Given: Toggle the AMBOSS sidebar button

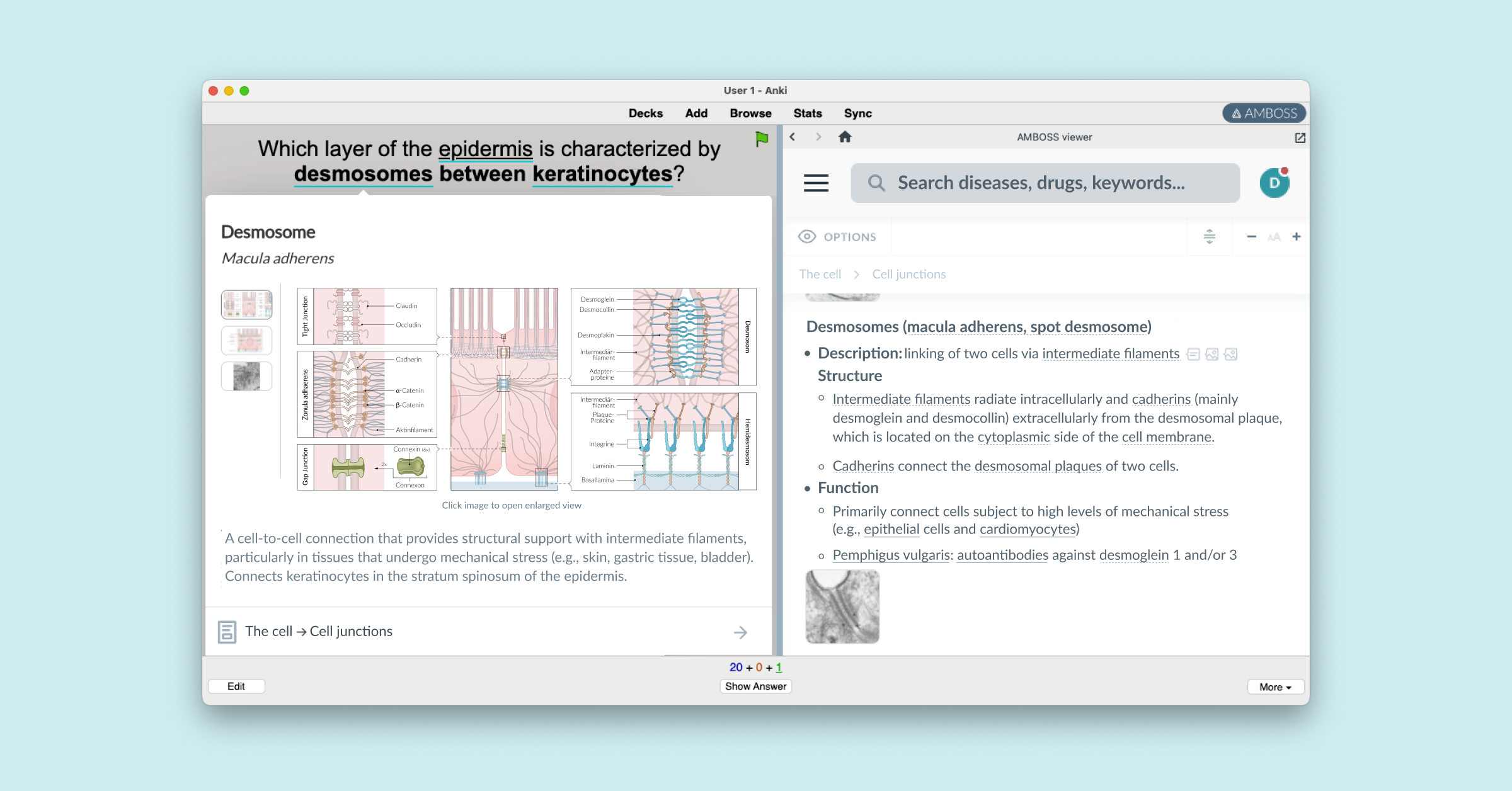Looking at the screenshot, I should [1264, 113].
